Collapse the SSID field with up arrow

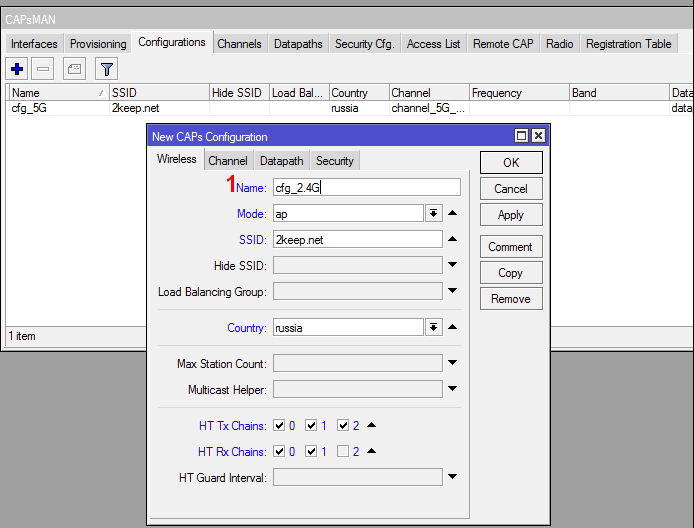452,239
